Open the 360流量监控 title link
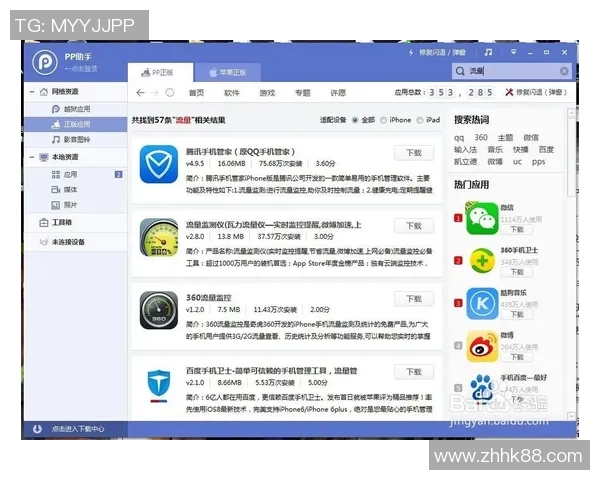The height and width of the screenshot is (480, 600). point(209,298)
